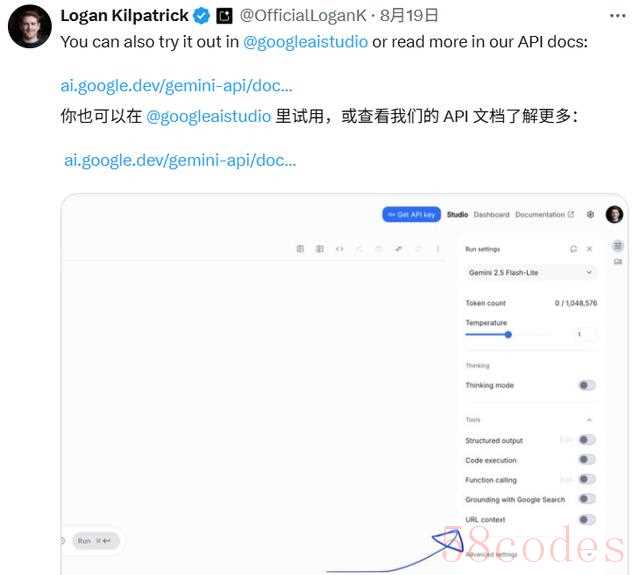Toggle the URL context switch

coord(587,519)
